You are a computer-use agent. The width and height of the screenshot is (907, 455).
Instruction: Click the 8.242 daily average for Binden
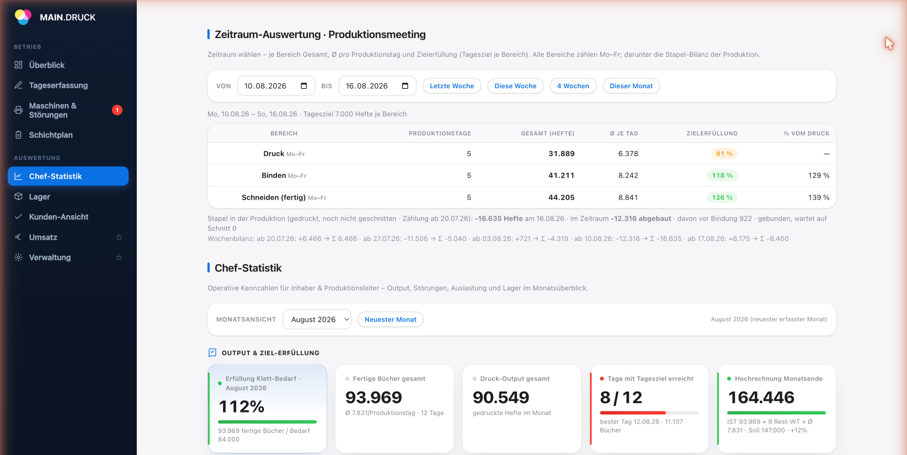point(628,175)
